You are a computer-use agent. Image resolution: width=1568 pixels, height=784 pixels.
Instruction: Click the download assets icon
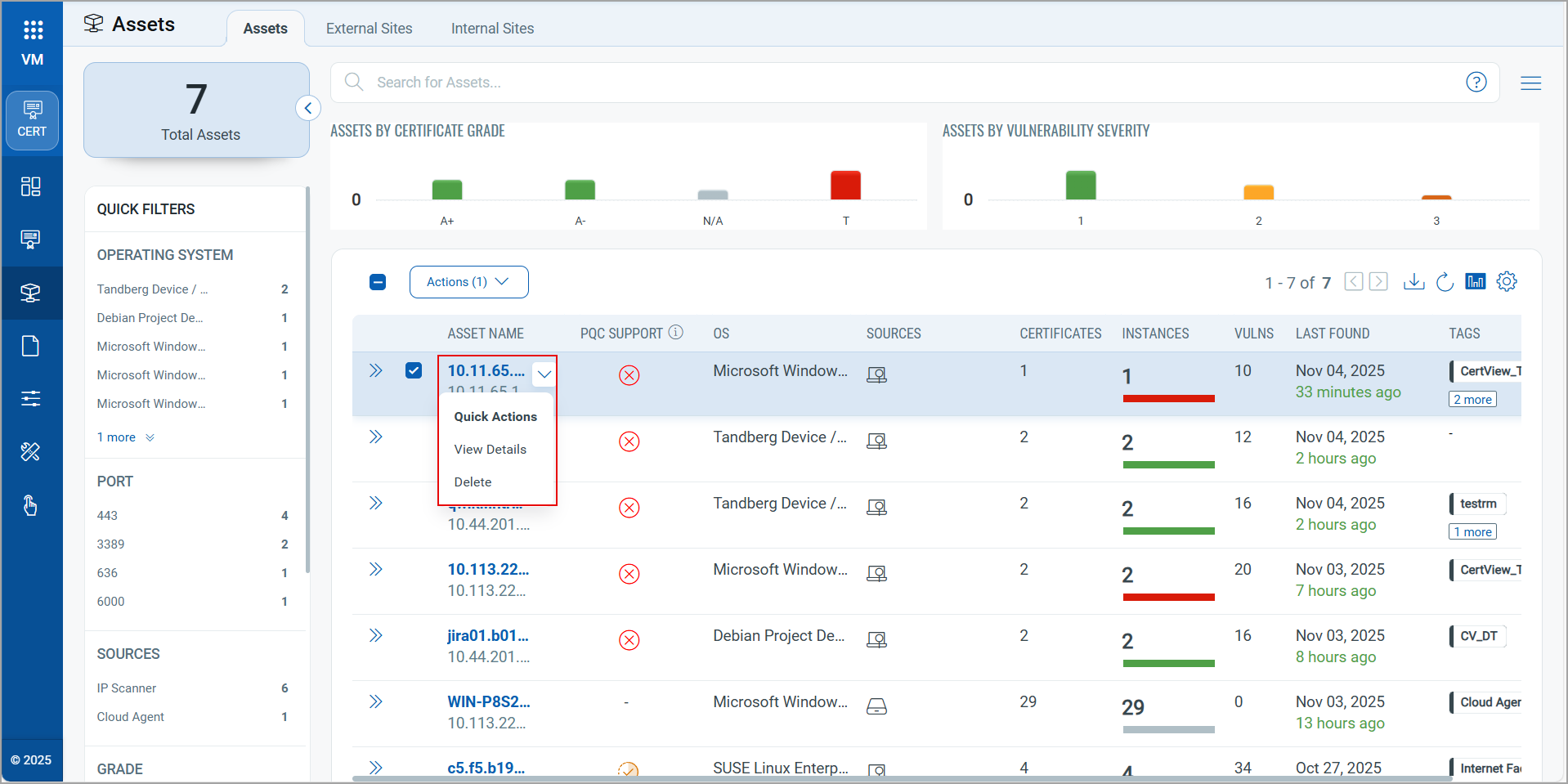click(x=1413, y=282)
